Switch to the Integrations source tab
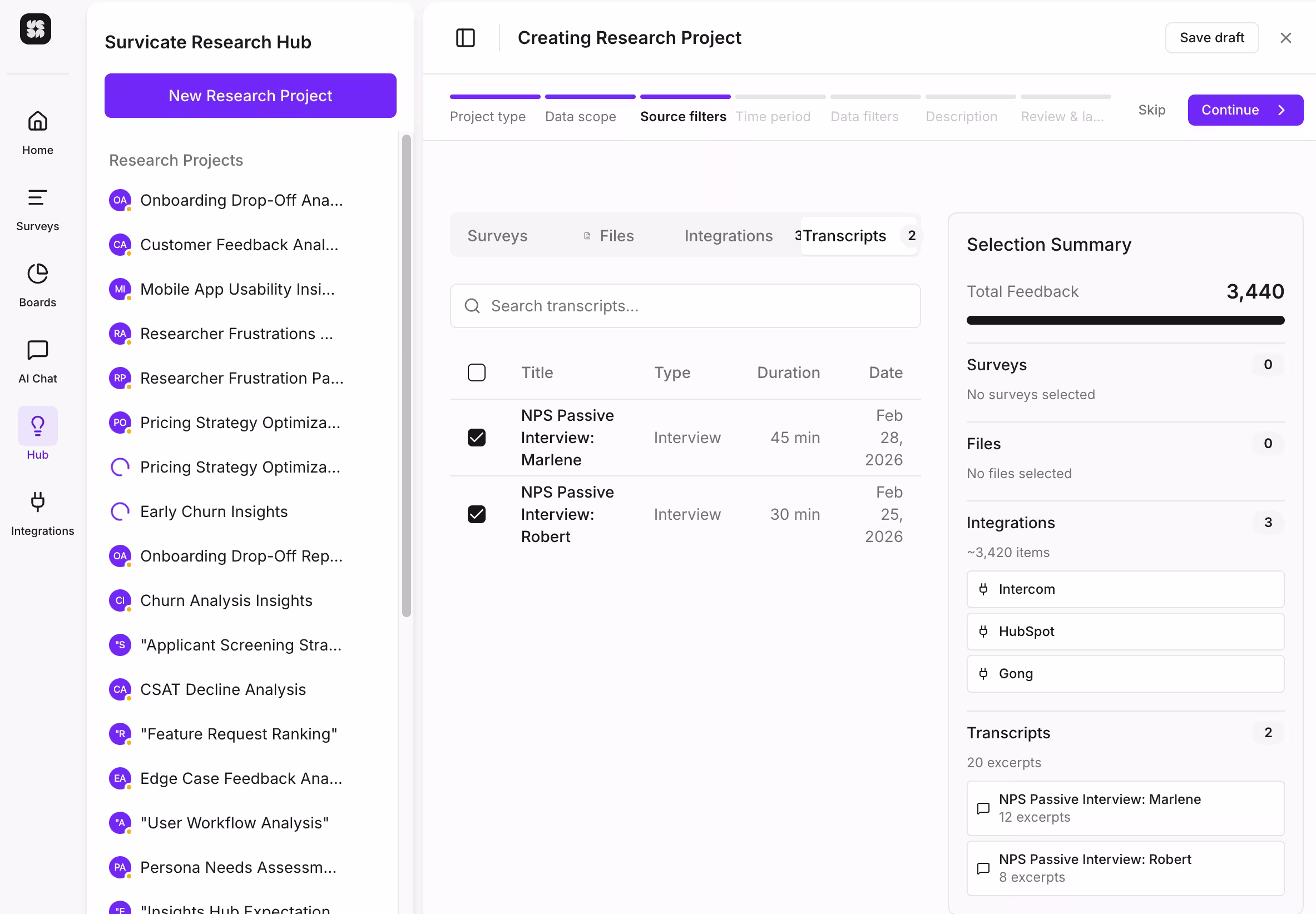1316x914 pixels. (728, 236)
